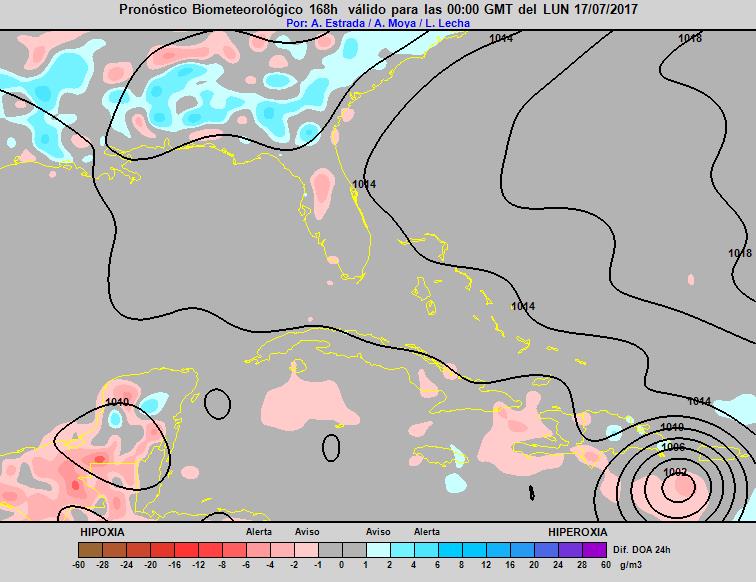The image size is (756, 582).
Task: Select the cyan swatch between 2 and 4
Action: pyautogui.click(x=403, y=550)
